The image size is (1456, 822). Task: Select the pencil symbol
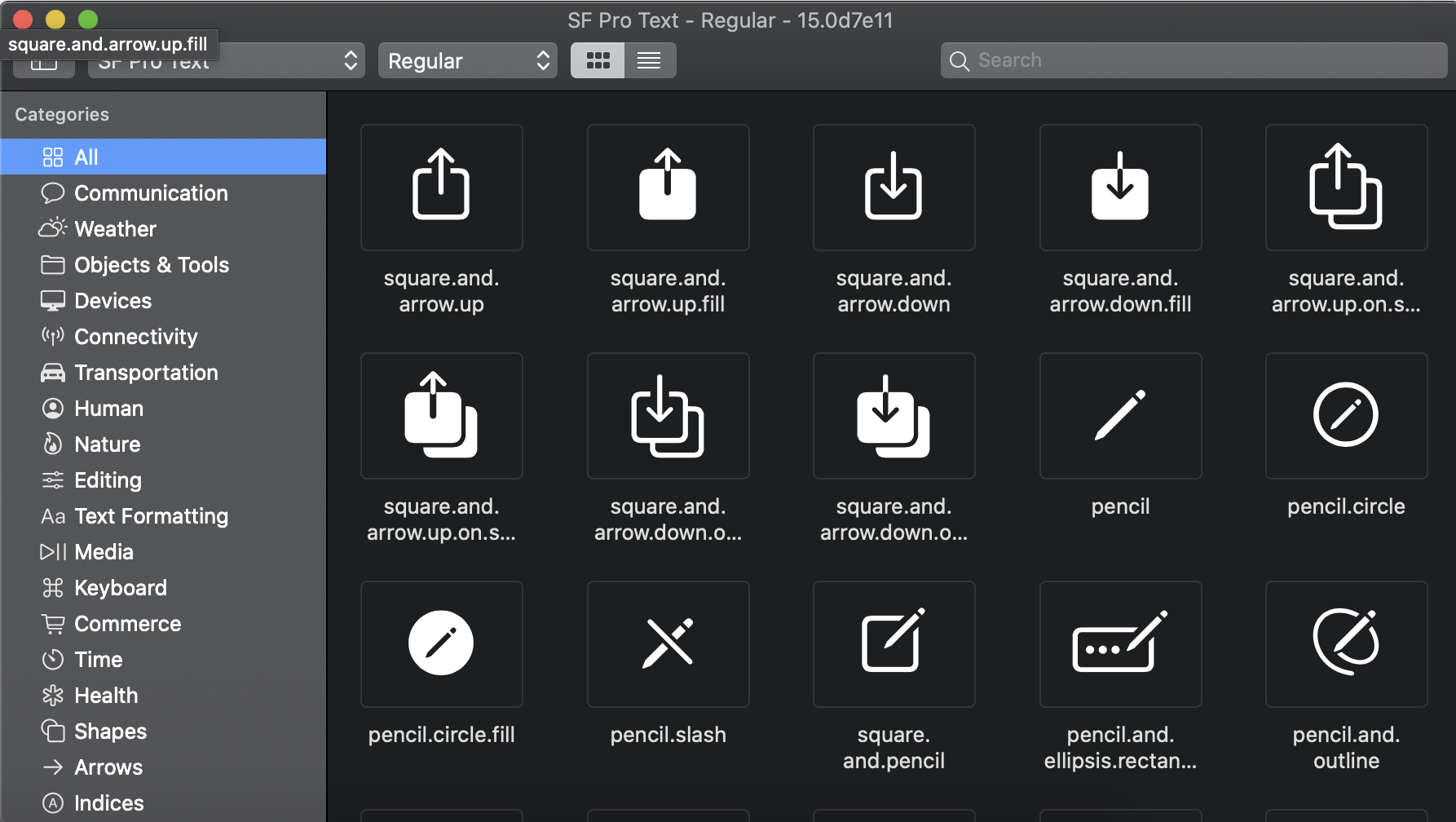(1120, 416)
